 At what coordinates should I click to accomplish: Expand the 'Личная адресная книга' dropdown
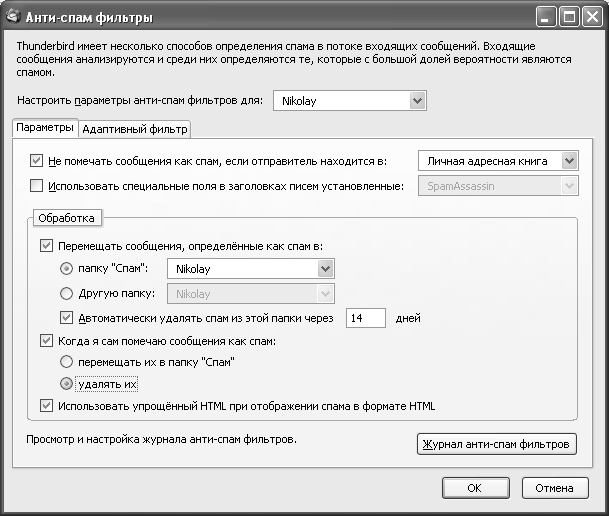click(x=568, y=160)
